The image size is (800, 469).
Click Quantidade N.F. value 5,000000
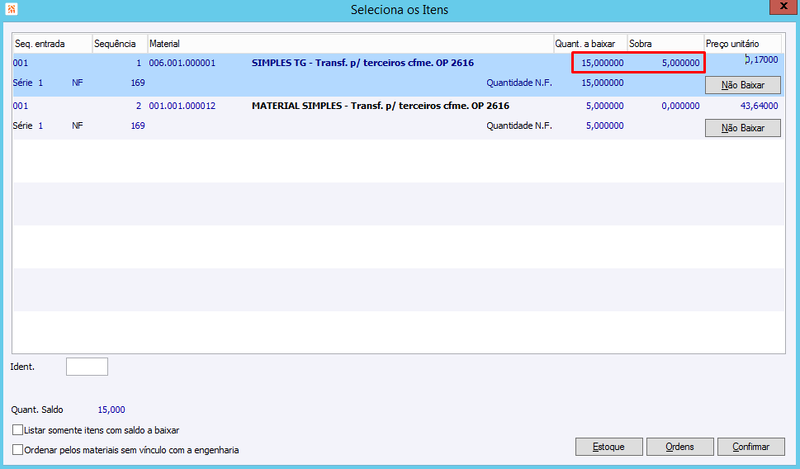click(x=605, y=126)
